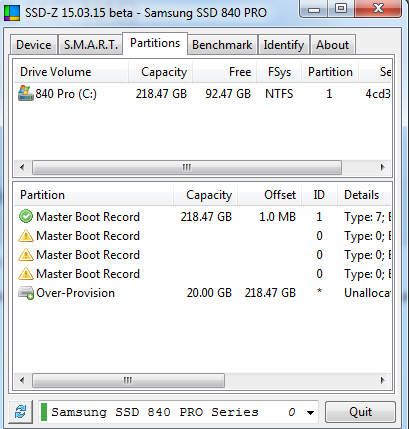Click the right arrow of lower partition list scrollbar

(382, 380)
